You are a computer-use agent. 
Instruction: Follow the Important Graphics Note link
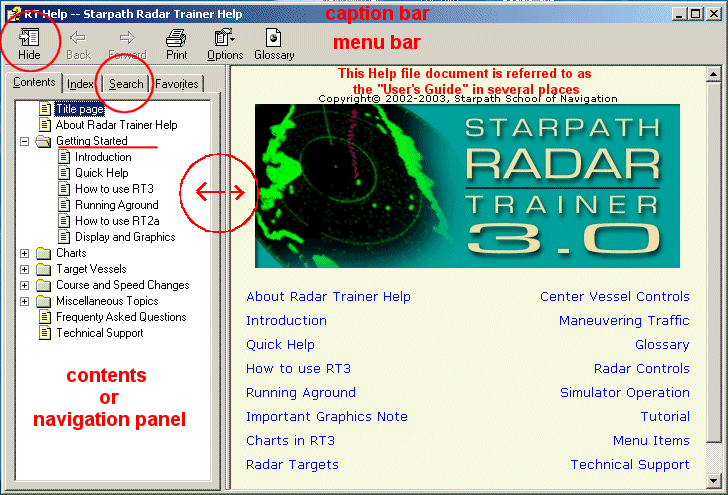point(327,417)
